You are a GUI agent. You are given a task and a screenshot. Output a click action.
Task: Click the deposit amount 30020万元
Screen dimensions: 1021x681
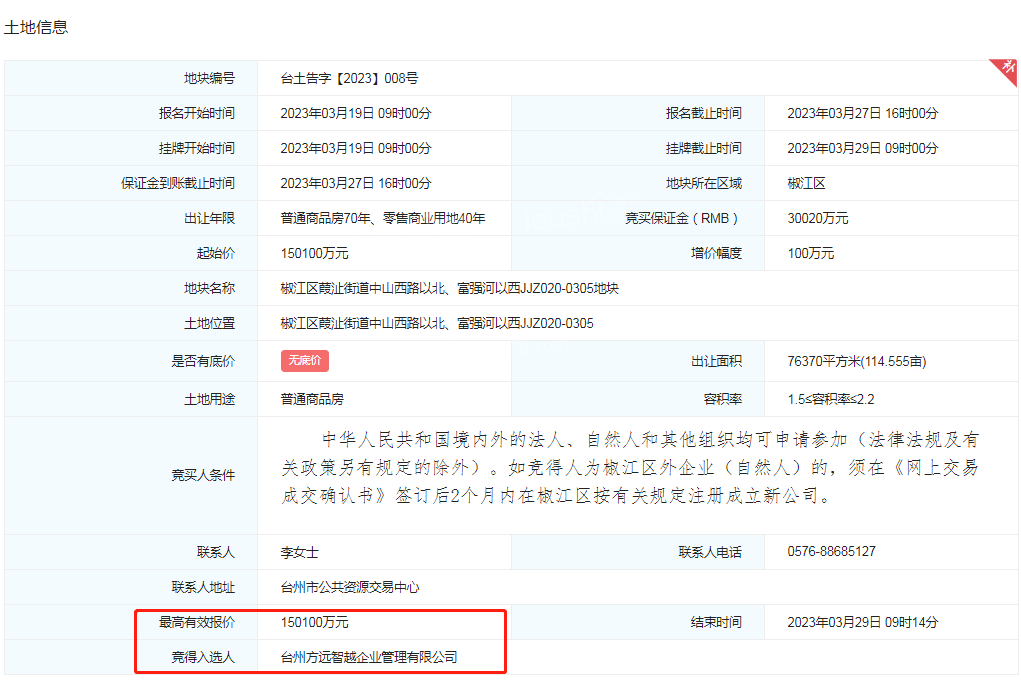click(x=817, y=218)
